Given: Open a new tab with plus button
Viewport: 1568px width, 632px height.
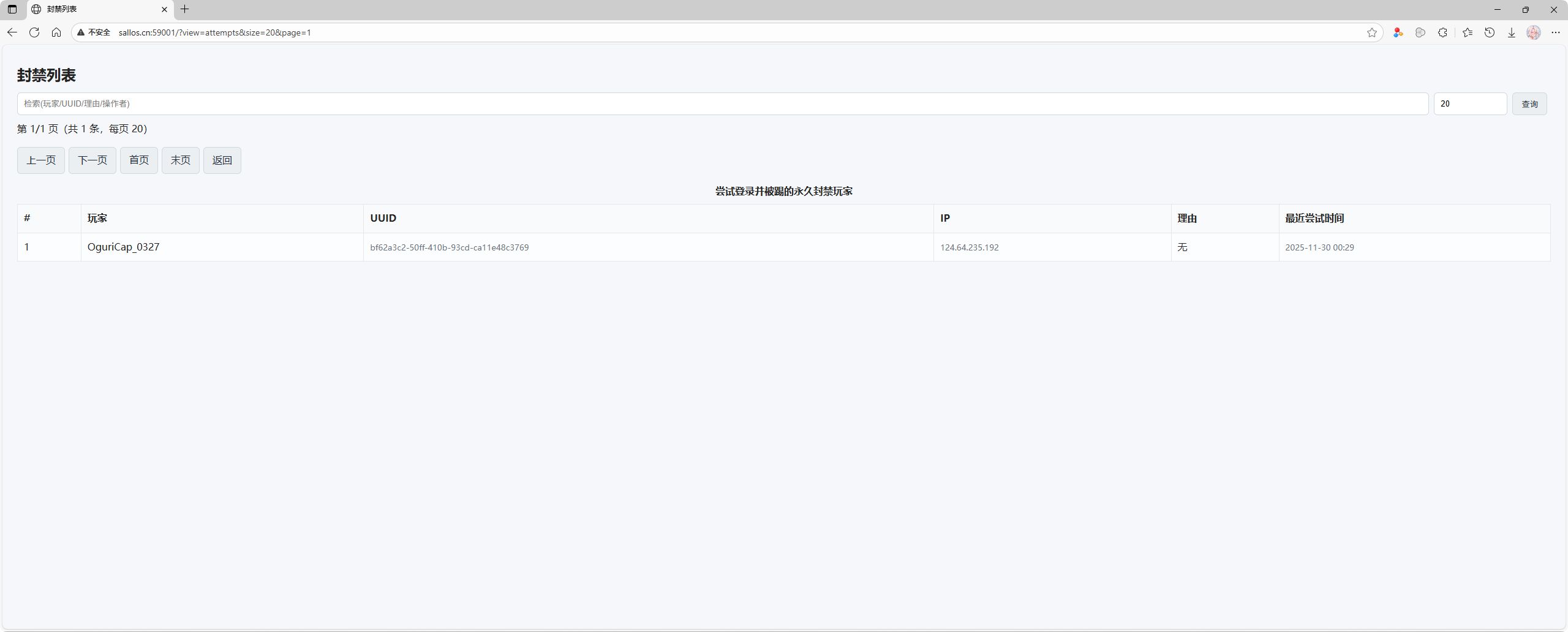Looking at the screenshot, I should (185, 9).
